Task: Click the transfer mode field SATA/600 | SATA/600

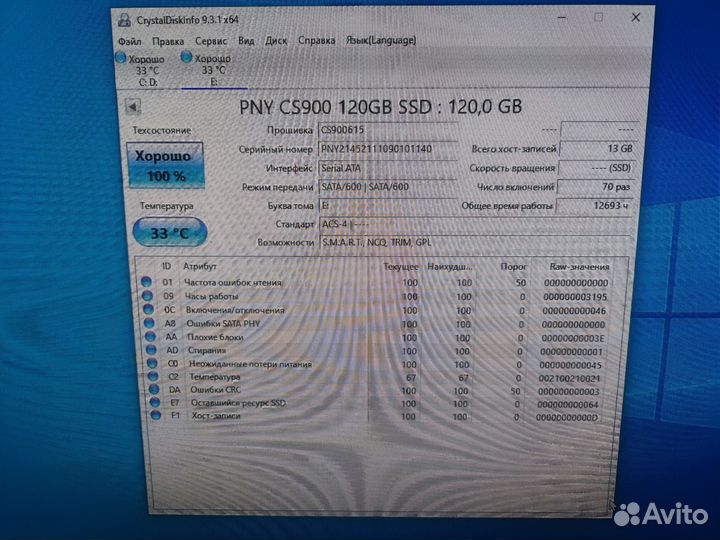Action: pyautogui.click(x=387, y=187)
